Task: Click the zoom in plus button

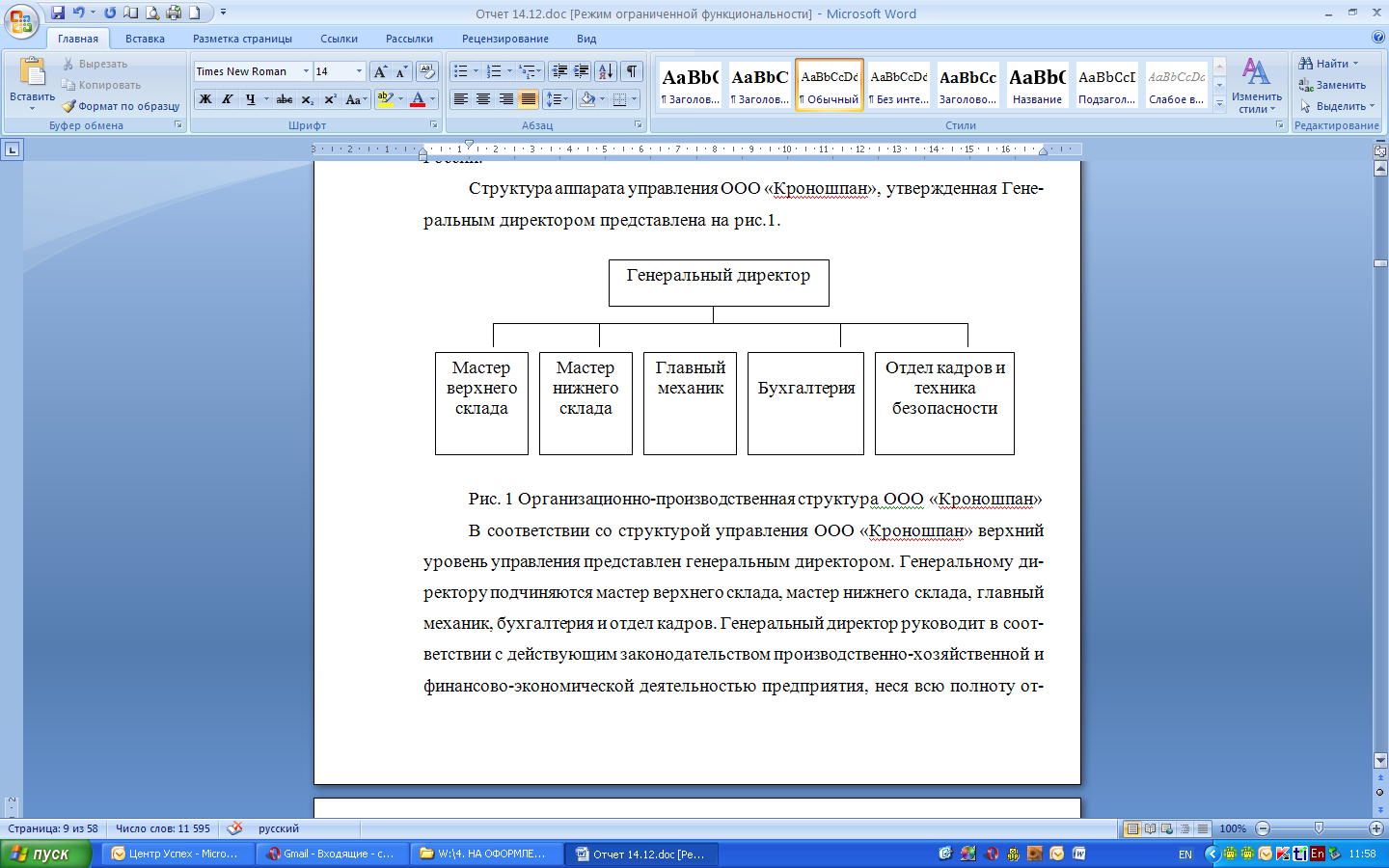Action: 1376,828
